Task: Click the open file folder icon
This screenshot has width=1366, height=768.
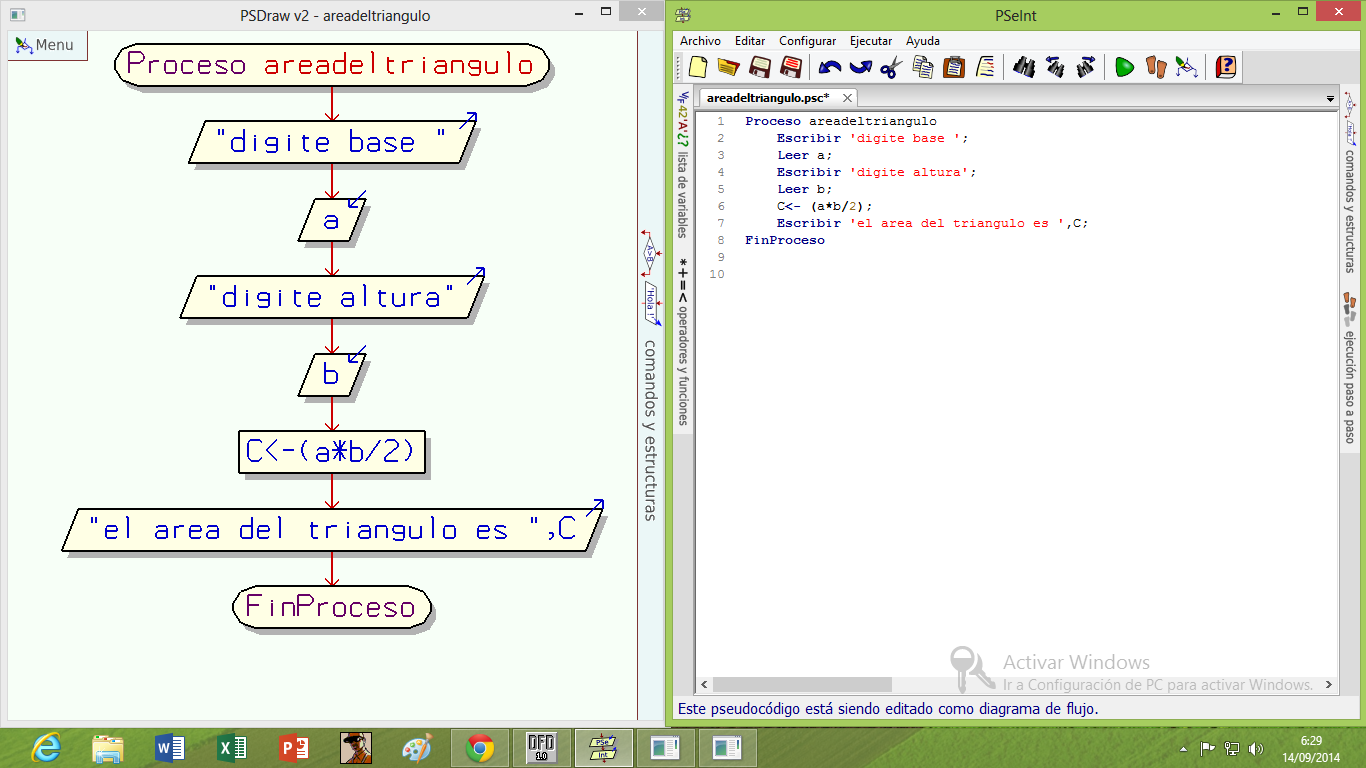Action: [x=728, y=67]
